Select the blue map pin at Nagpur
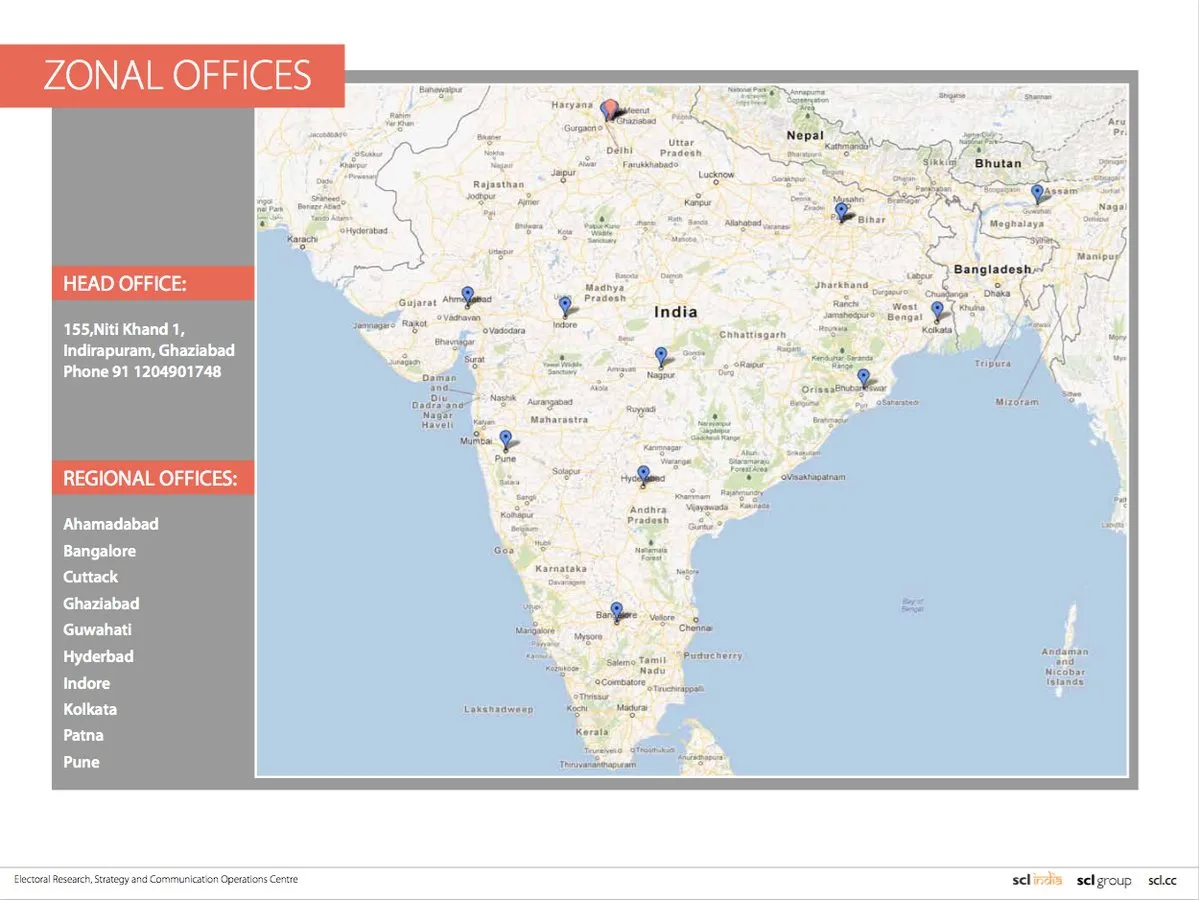 (x=661, y=356)
